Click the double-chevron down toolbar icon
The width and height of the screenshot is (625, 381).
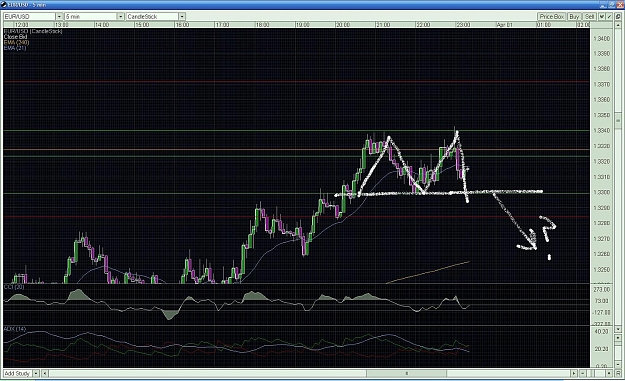click(x=601, y=17)
